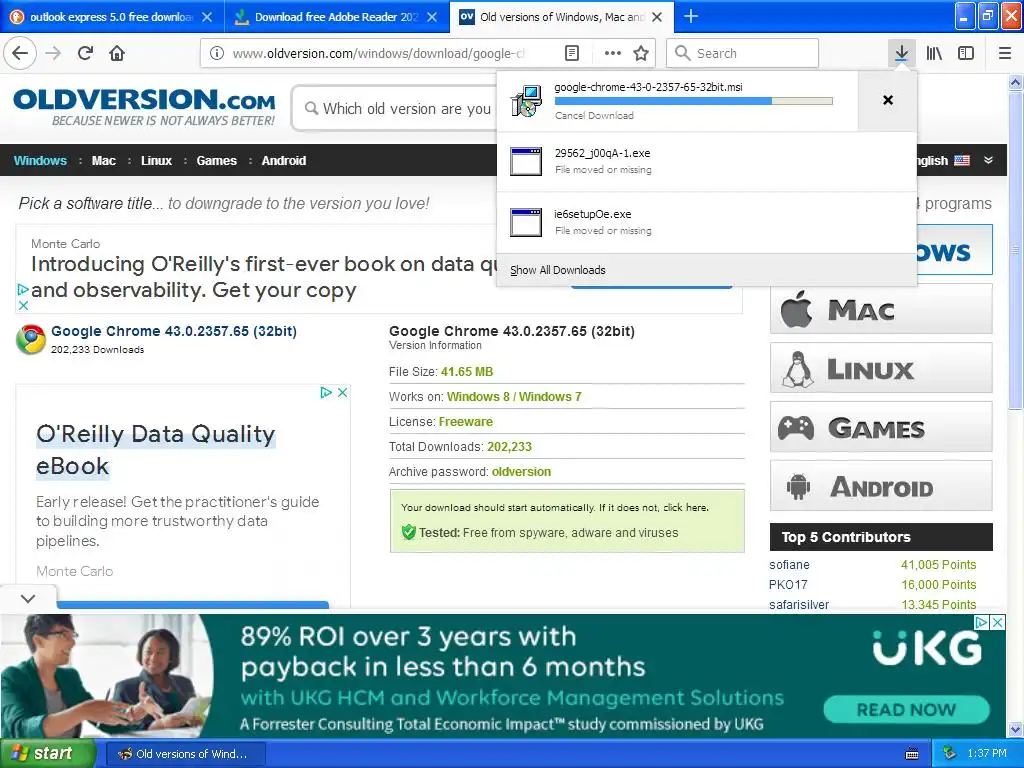
Task: Click the 1:37 PM taskbar clock
Action: click(987, 754)
